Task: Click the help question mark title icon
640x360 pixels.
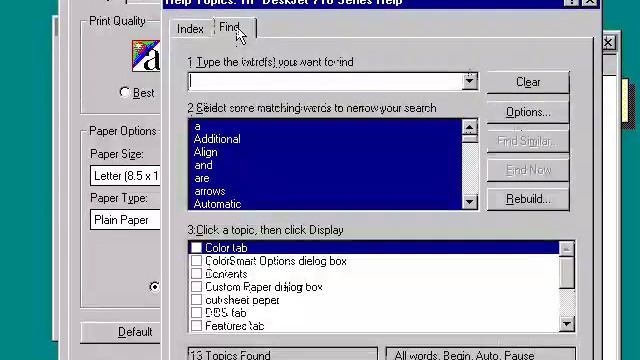Action: (571, 2)
